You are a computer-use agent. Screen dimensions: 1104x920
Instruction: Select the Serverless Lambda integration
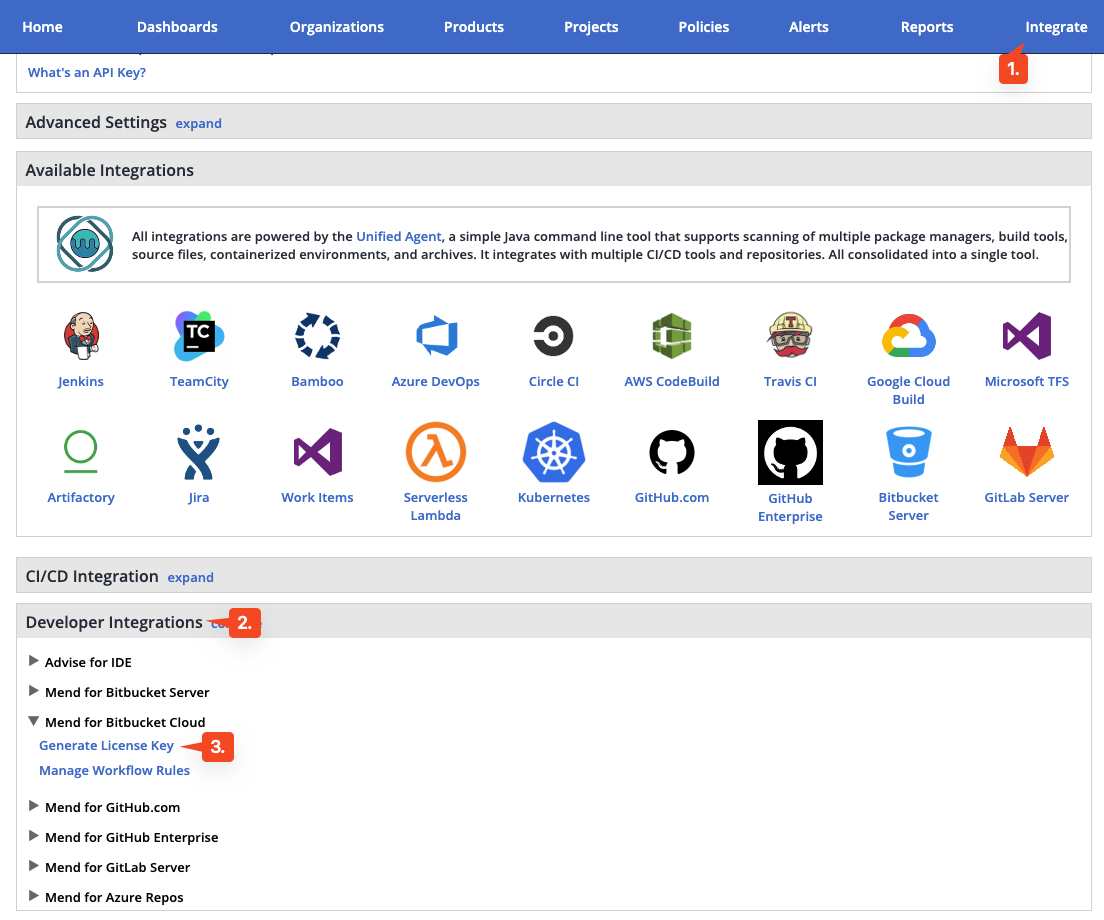[435, 452]
